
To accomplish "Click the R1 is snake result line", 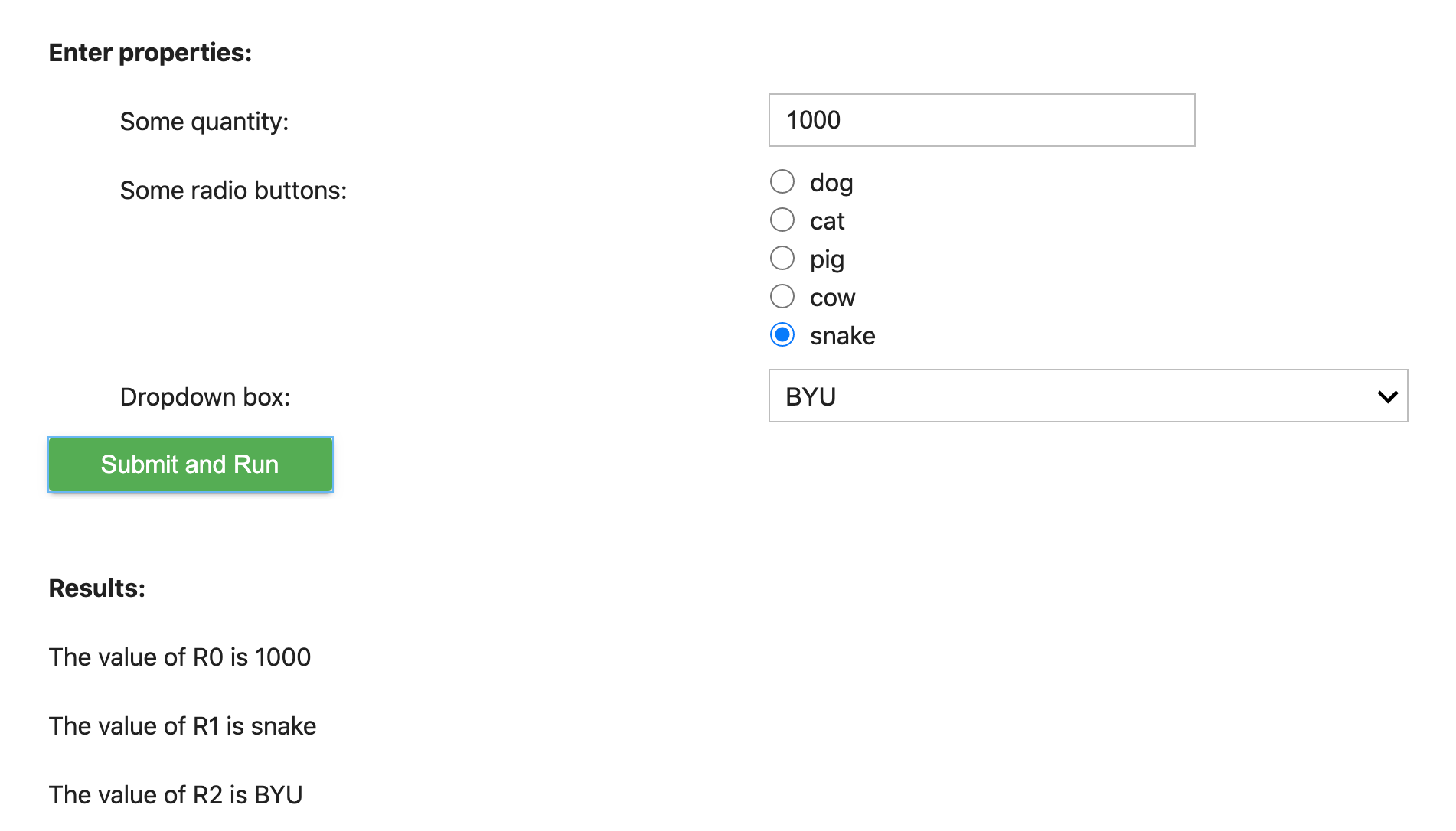I will tap(182, 726).
